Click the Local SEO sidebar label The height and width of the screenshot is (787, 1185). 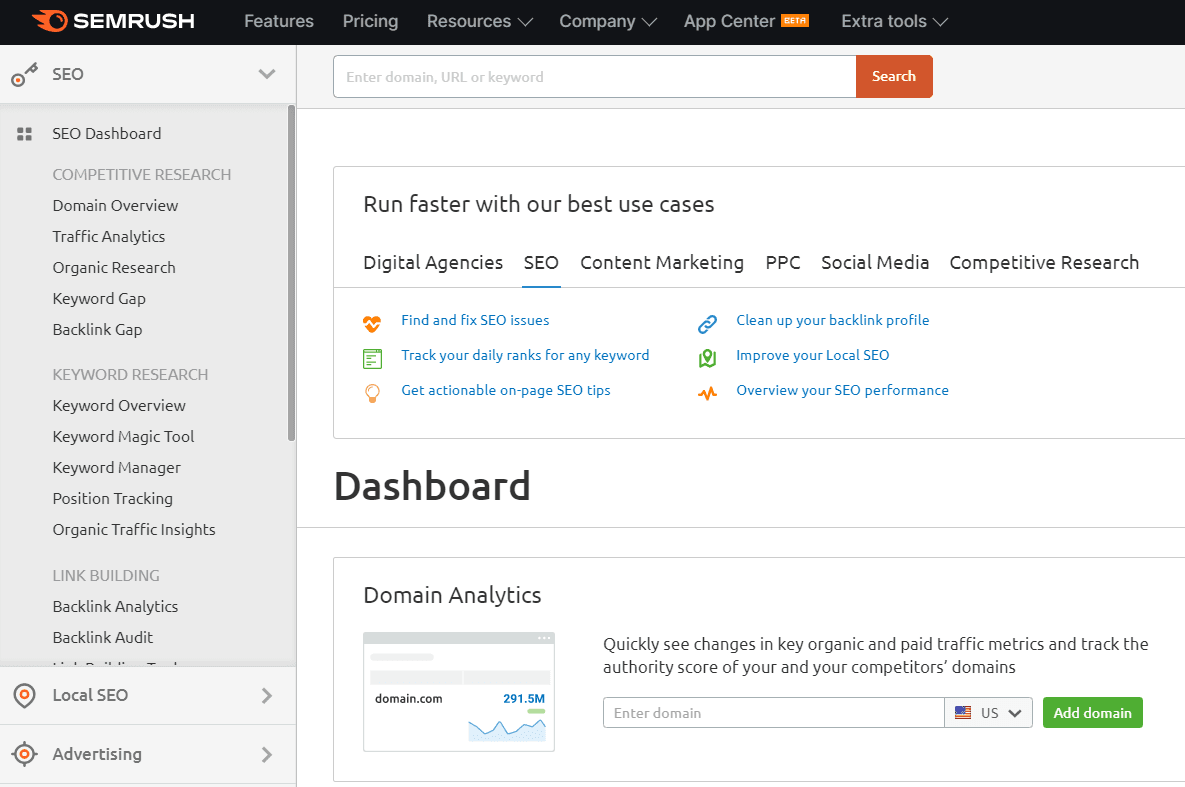click(x=90, y=695)
